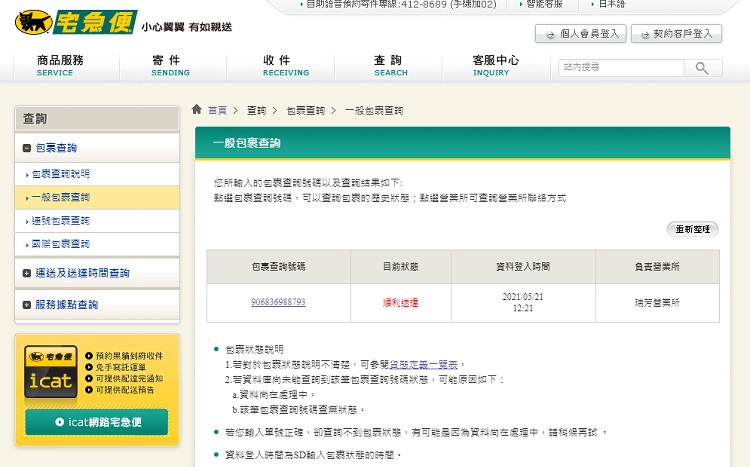This screenshot has width=750, height=467.
Task: Click the search magnifier icon
Action: [x=702, y=68]
